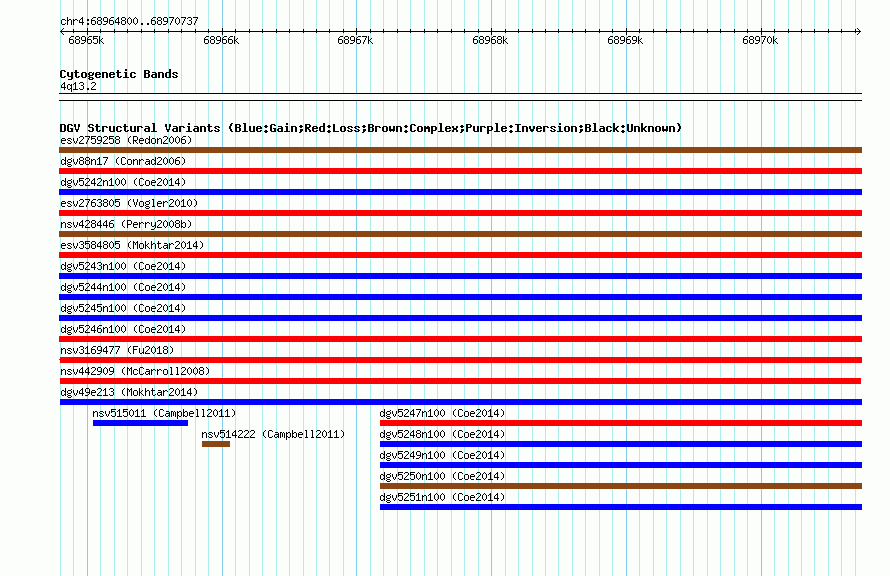This screenshot has width=890, height=576.
Task: Open the esv2763805 (Vogler2010) label
Action: (129, 203)
